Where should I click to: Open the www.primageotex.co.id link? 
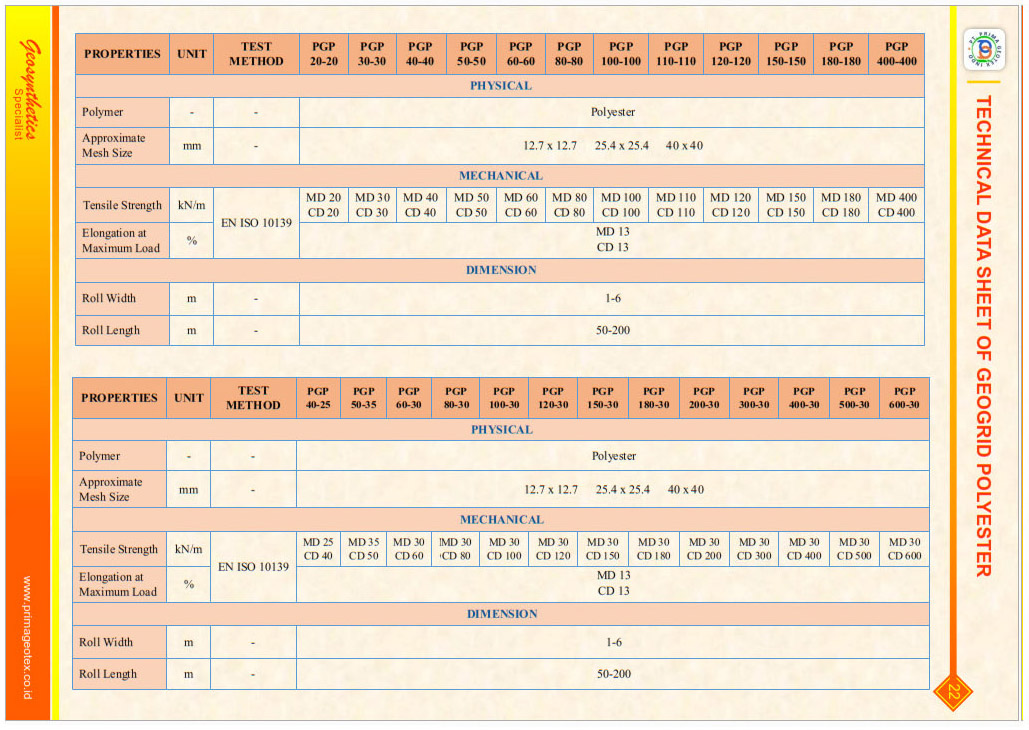(x=27, y=637)
